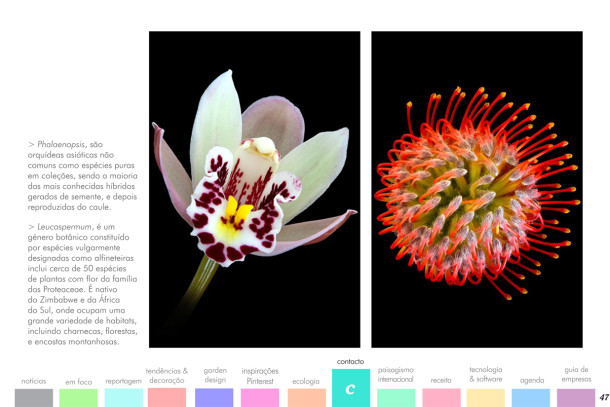Click the red Leucospermum flower photo

tap(476, 190)
